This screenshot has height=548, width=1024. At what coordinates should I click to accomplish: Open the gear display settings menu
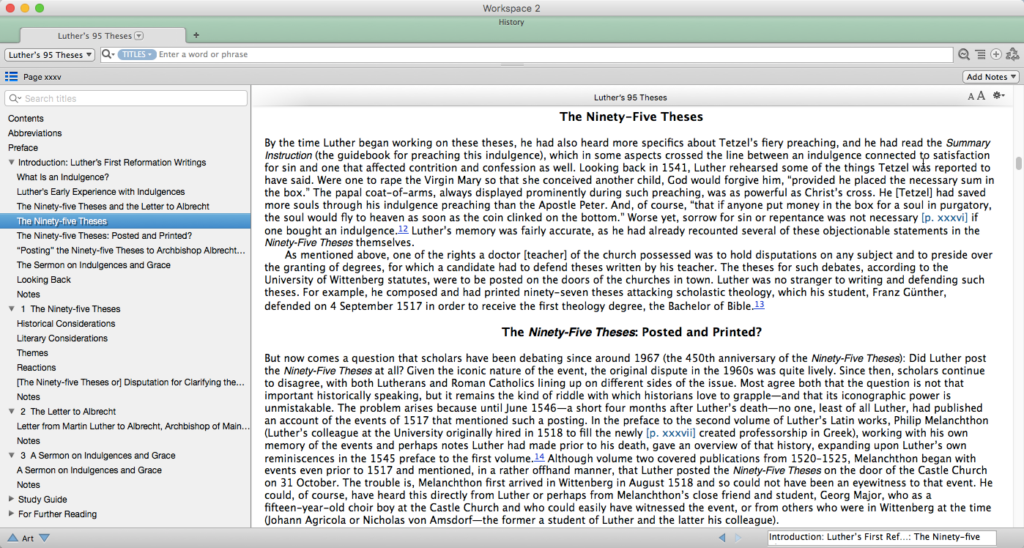pos(999,96)
